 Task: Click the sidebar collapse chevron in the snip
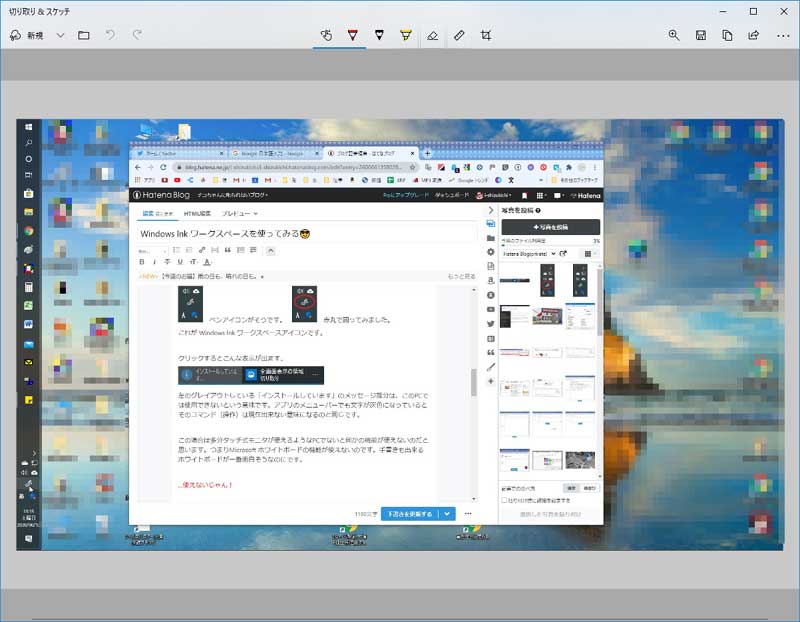(x=491, y=210)
